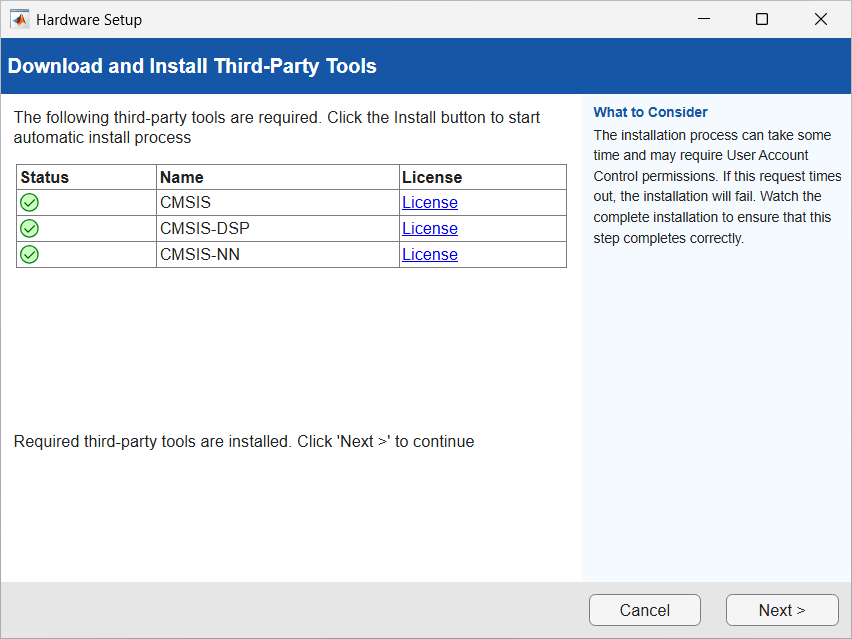Click the Status column header
This screenshot has height=639, width=852.
pos(86,177)
